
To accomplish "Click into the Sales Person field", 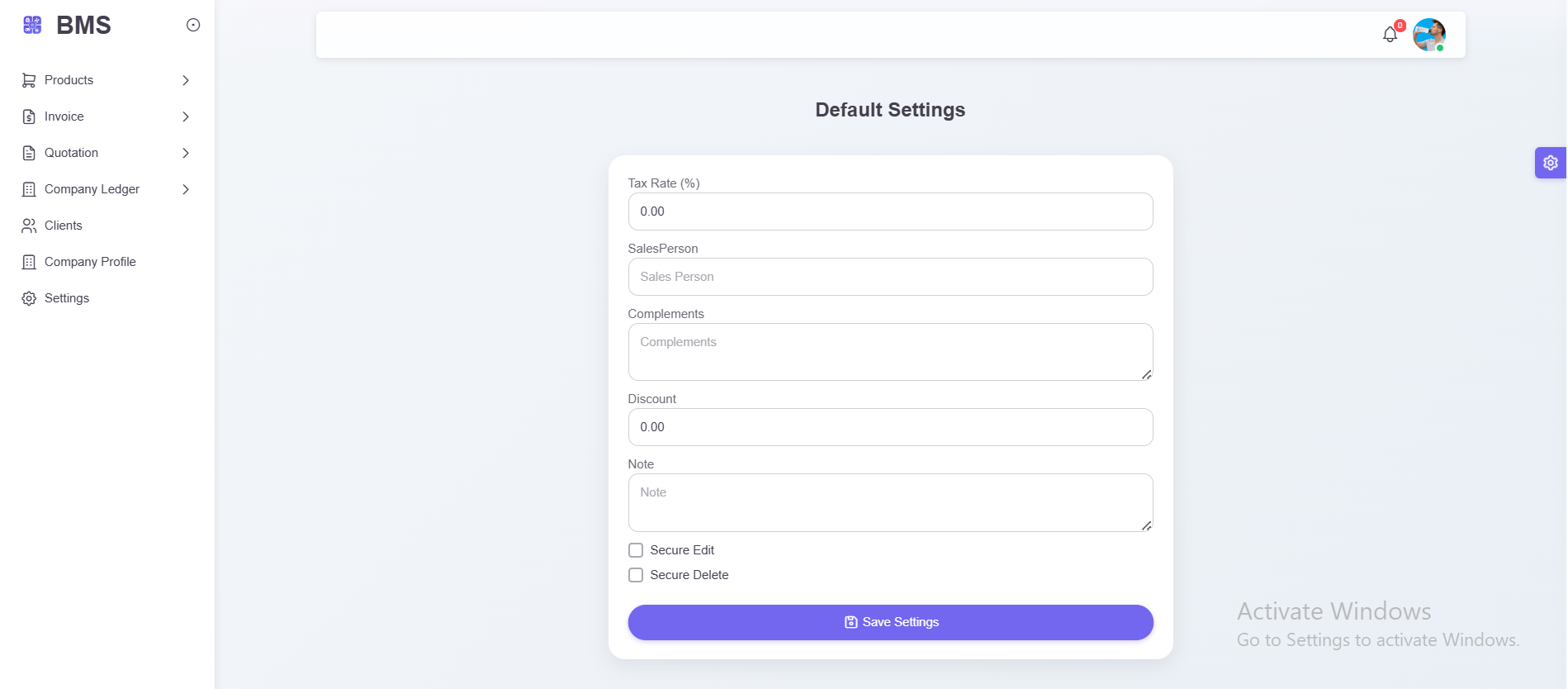I will point(890,277).
